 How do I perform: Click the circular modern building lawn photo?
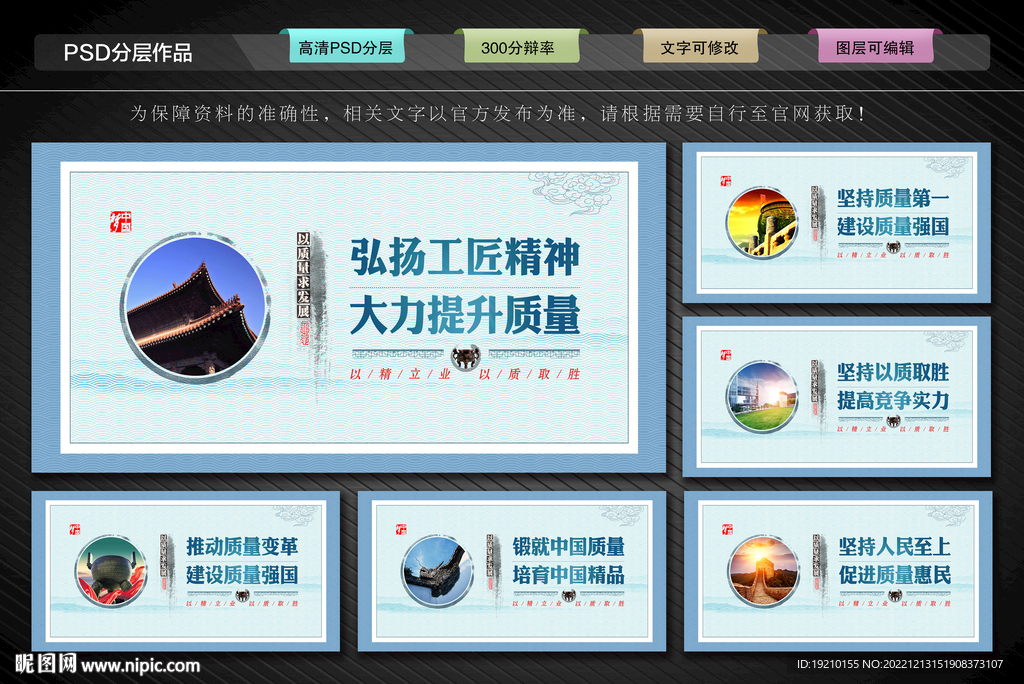click(762, 396)
